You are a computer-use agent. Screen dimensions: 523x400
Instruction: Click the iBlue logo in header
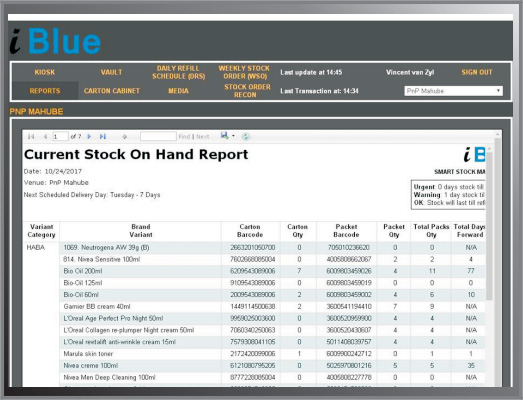55,41
